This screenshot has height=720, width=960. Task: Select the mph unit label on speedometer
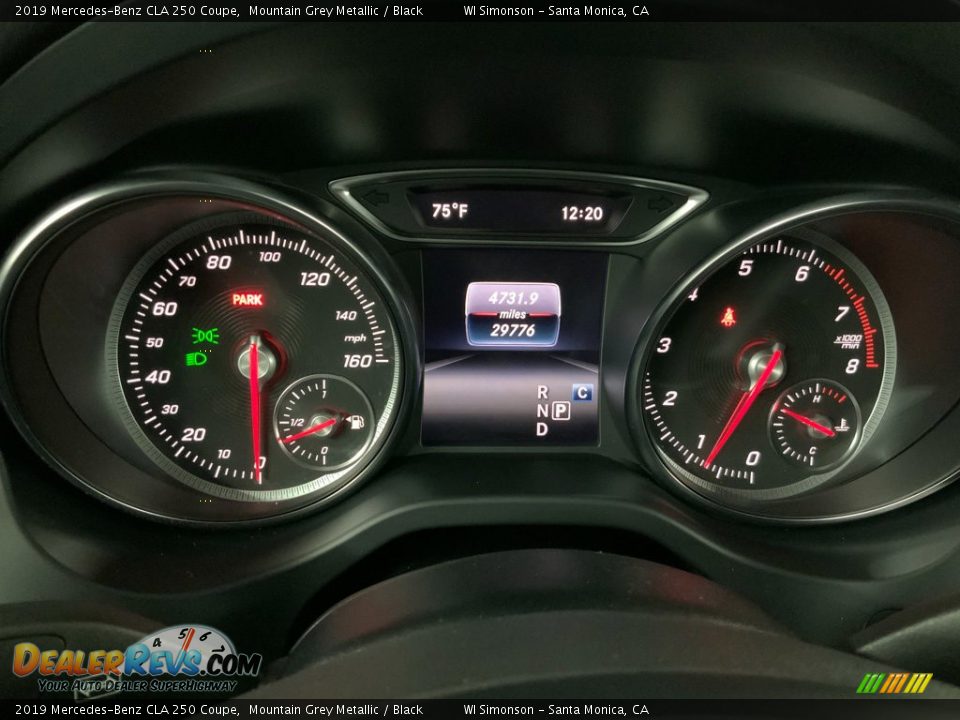click(x=357, y=339)
